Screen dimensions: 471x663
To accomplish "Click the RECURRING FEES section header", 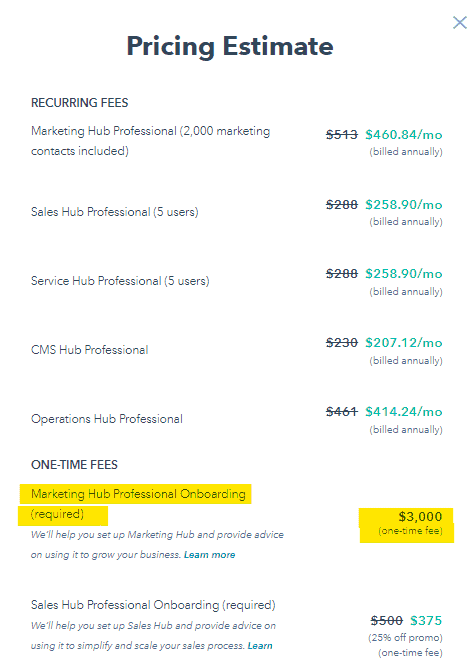I will coord(79,103).
